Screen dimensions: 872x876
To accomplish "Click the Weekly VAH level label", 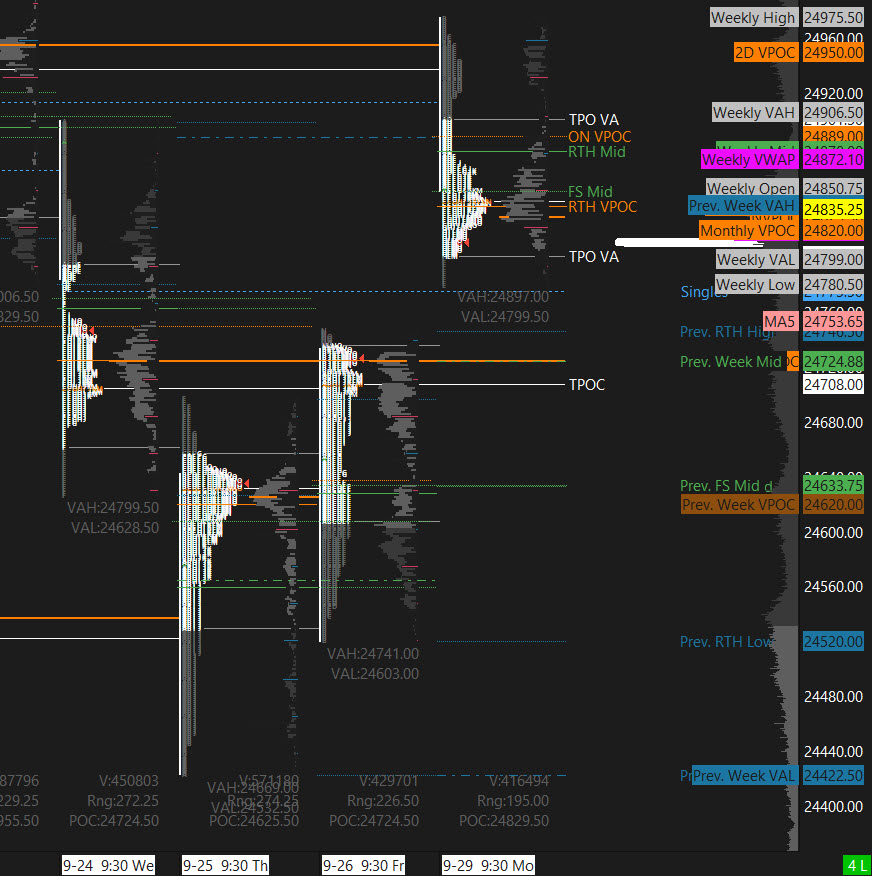I will [x=754, y=113].
